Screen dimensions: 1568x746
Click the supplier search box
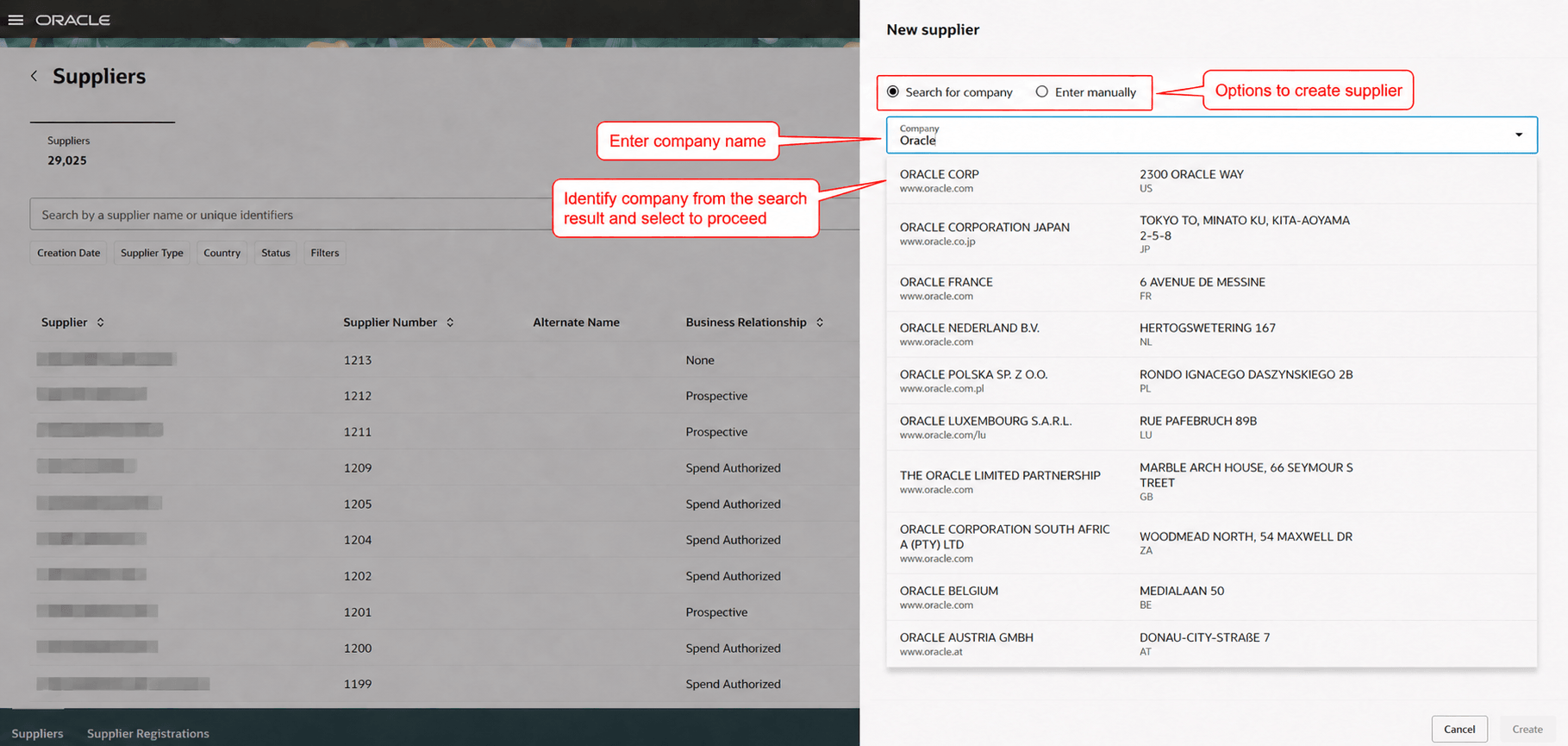coord(444,214)
